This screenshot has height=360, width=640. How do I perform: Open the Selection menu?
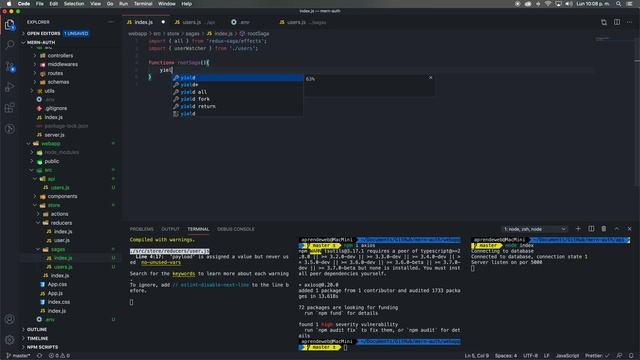[x=74, y=4]
